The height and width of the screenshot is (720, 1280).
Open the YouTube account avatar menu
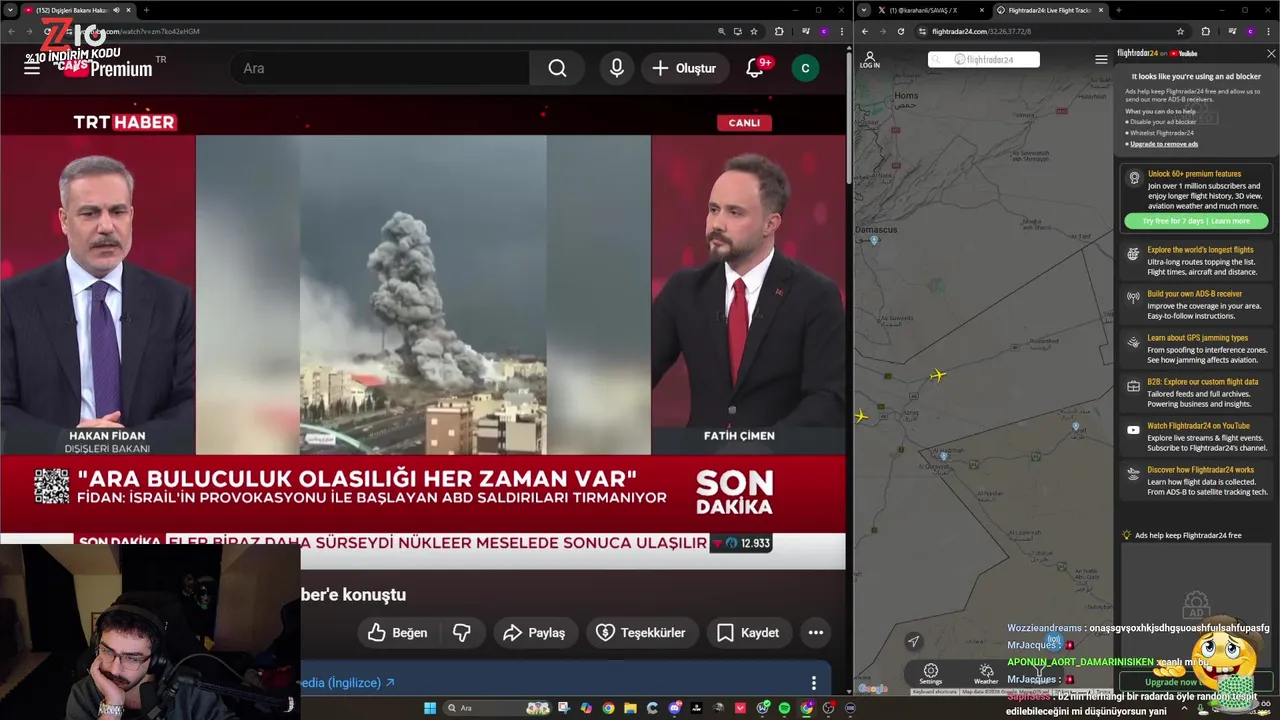pos(805,68)
